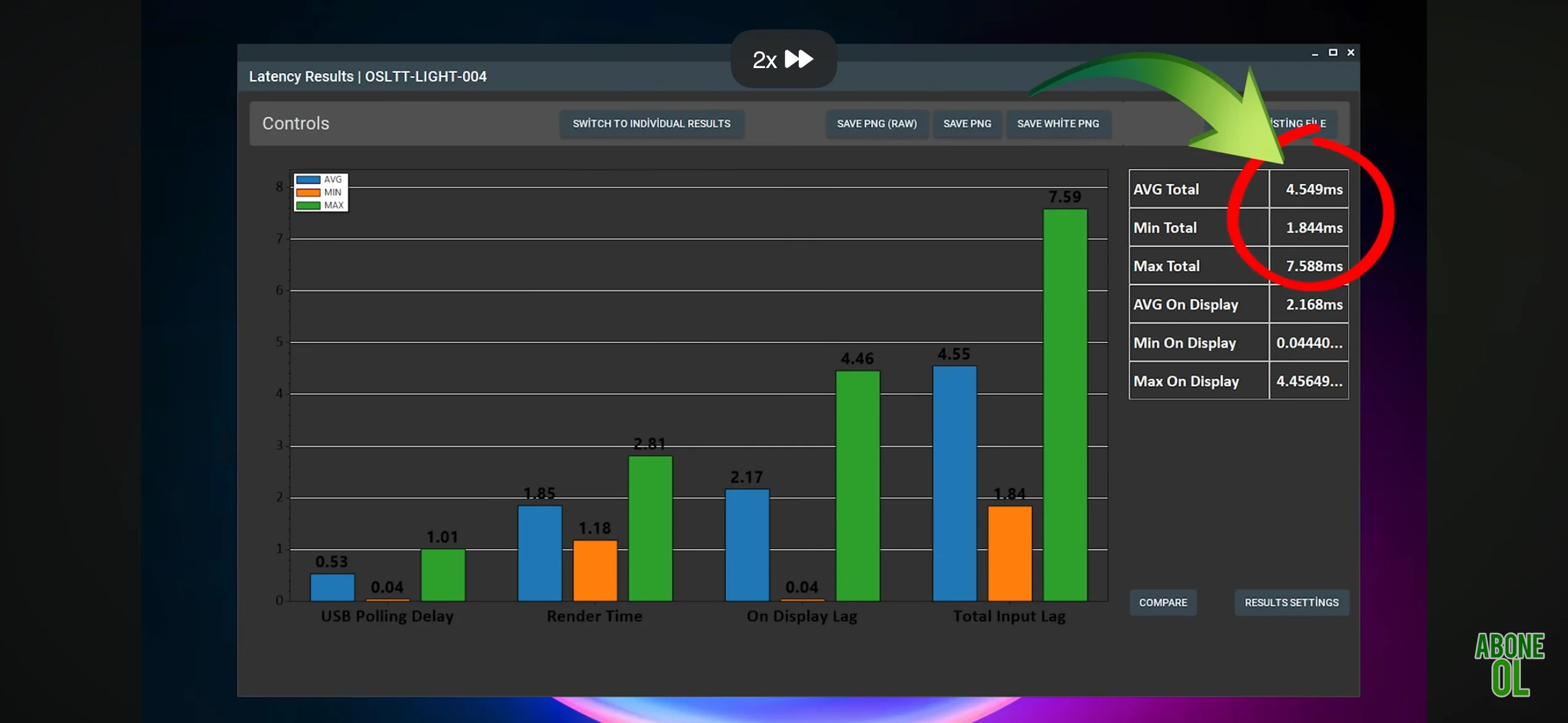Select the Min On Display row
This screenshot has width=1568, height=723.
pos(1239,343)
